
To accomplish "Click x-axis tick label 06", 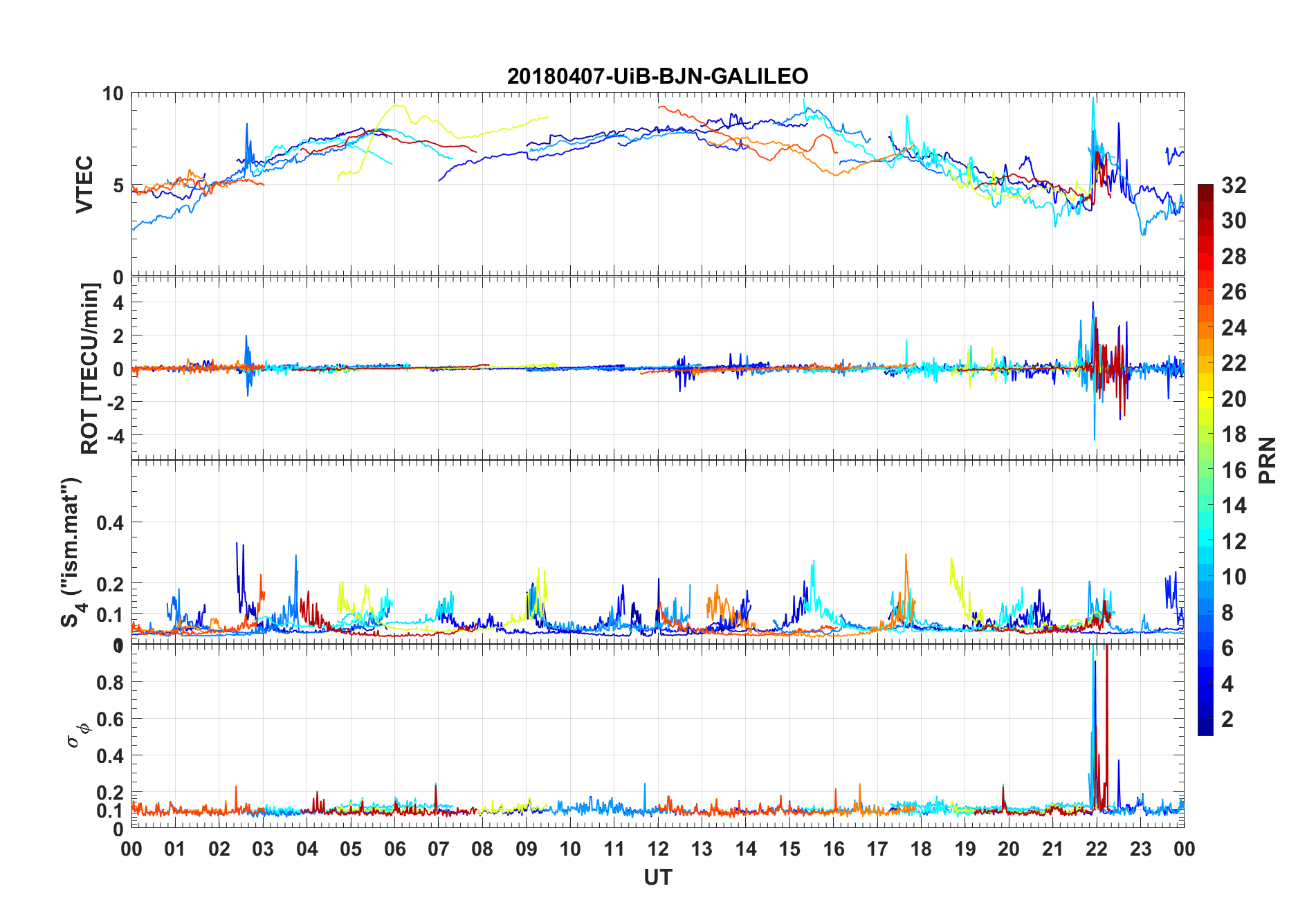I will click(x=394, y=849).
